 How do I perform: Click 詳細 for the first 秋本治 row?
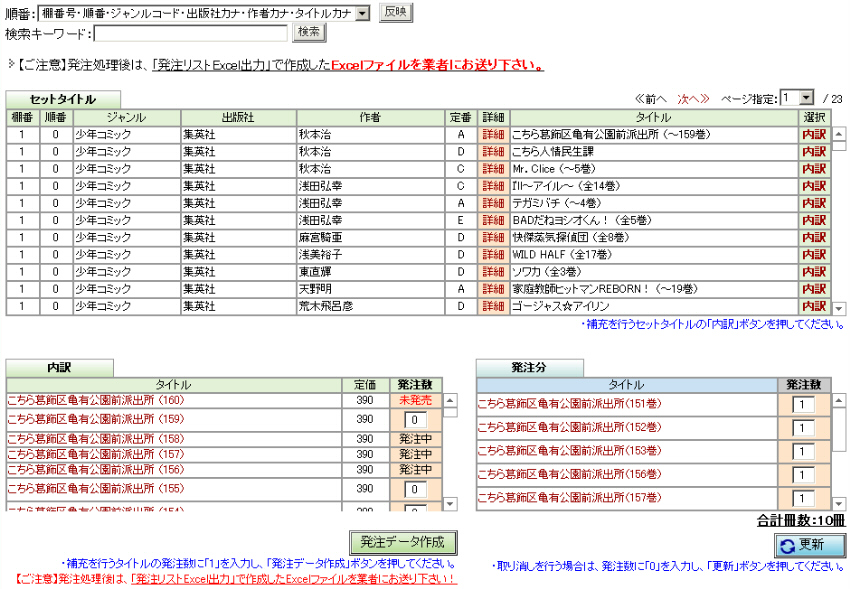491,134
